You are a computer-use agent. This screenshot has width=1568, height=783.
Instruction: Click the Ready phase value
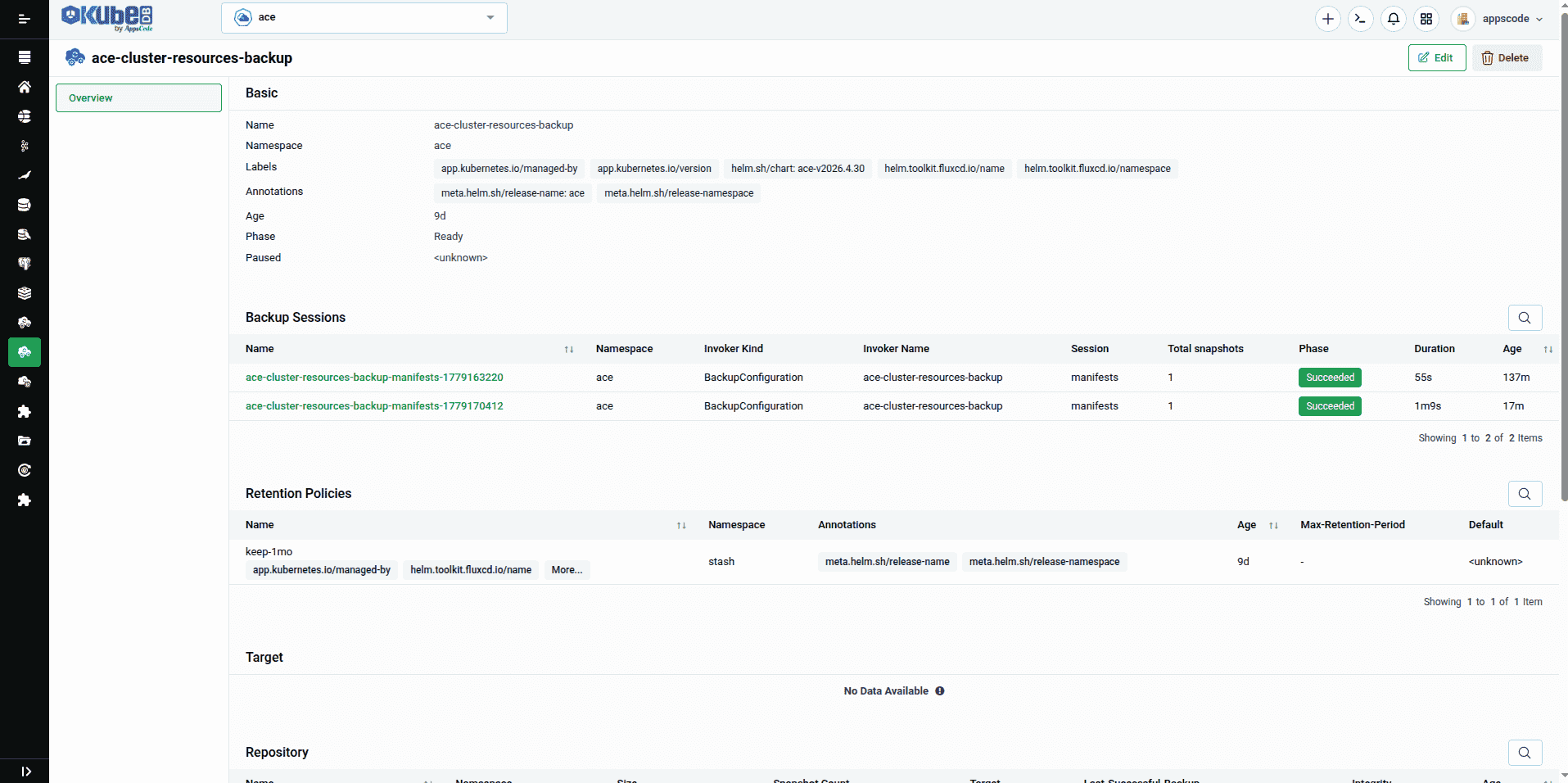448,237
